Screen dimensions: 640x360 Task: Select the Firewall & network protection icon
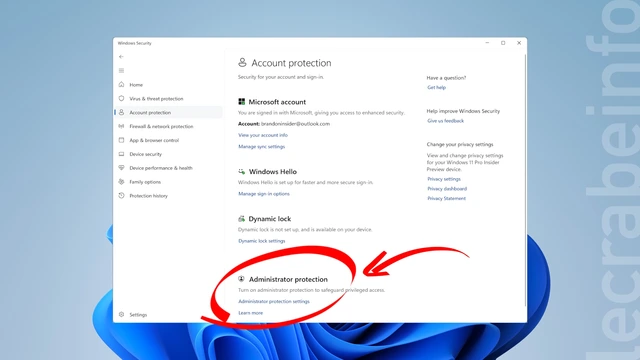(x=121, y=126)
